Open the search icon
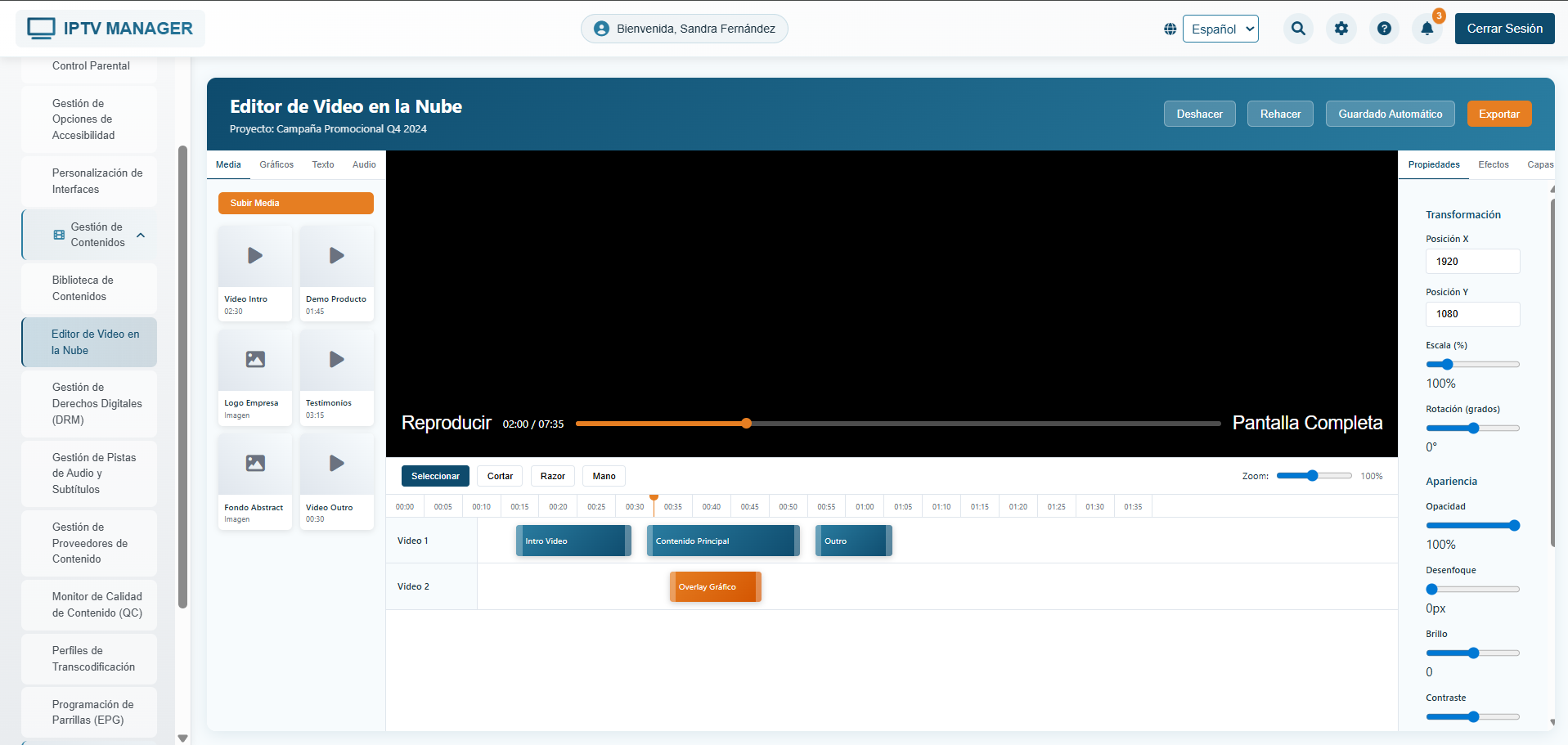The image size is (1568, 745). click(x=1298, y=28)
